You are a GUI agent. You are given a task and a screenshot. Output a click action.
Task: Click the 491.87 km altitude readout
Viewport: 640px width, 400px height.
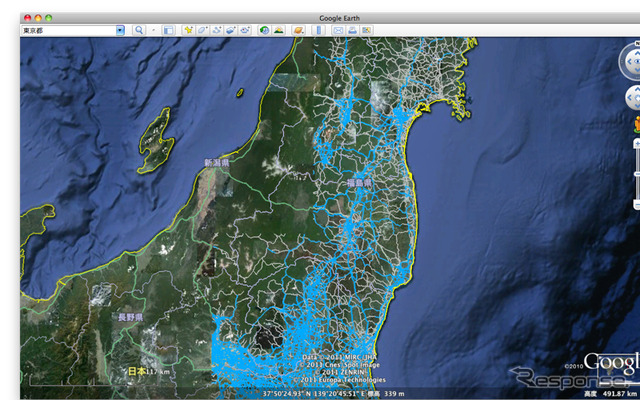click(x=618, y=393)
